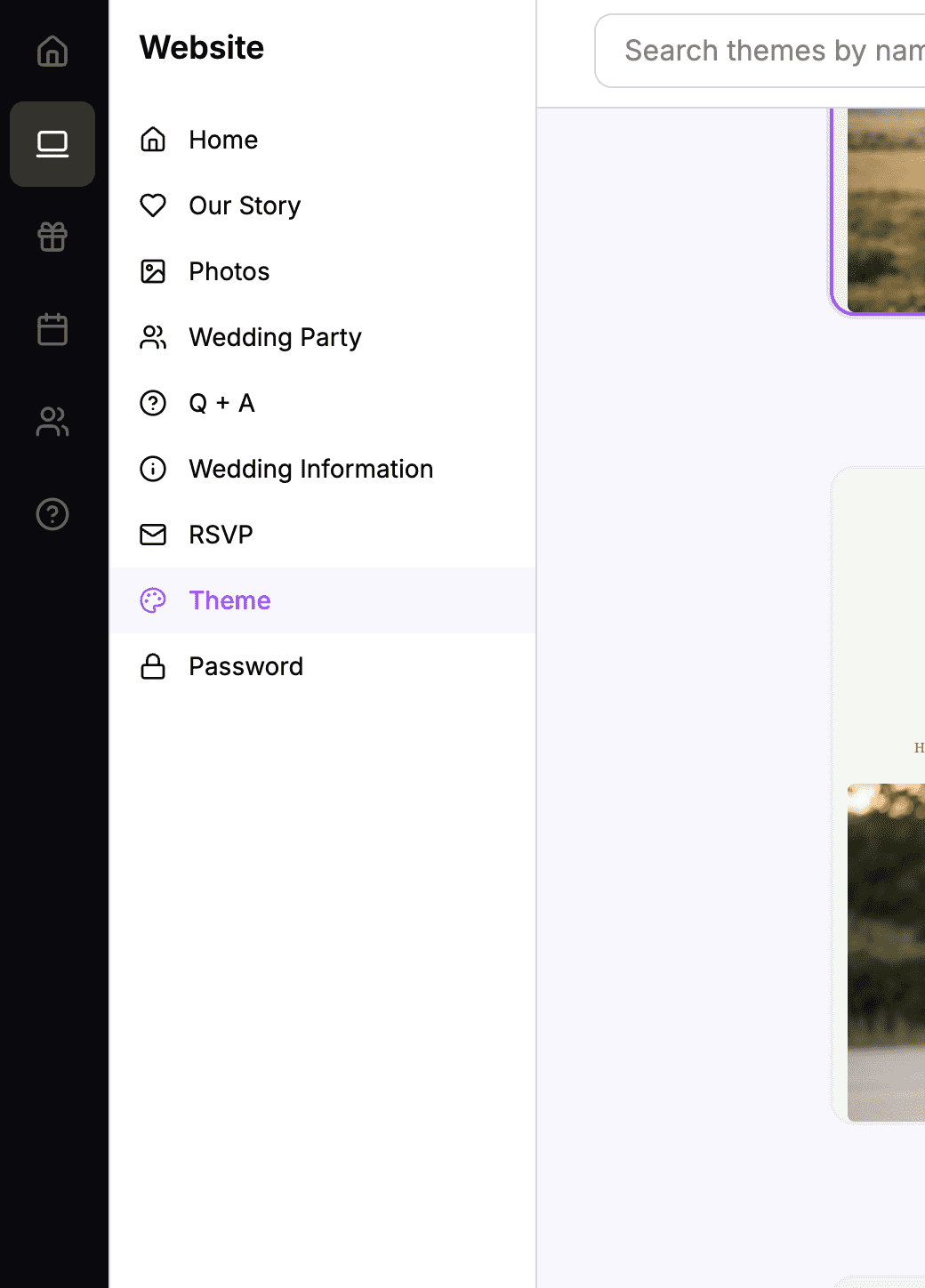Click the palette icon beside Theme

[x=153, y=600]
